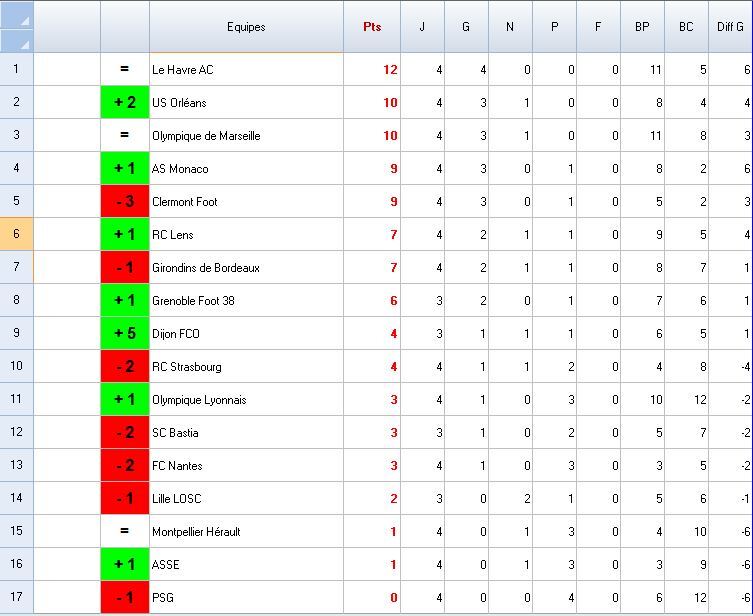This screenshot has width=753, height=616.
Task: Click the BP column header
Action: click(x=642, y=27)
